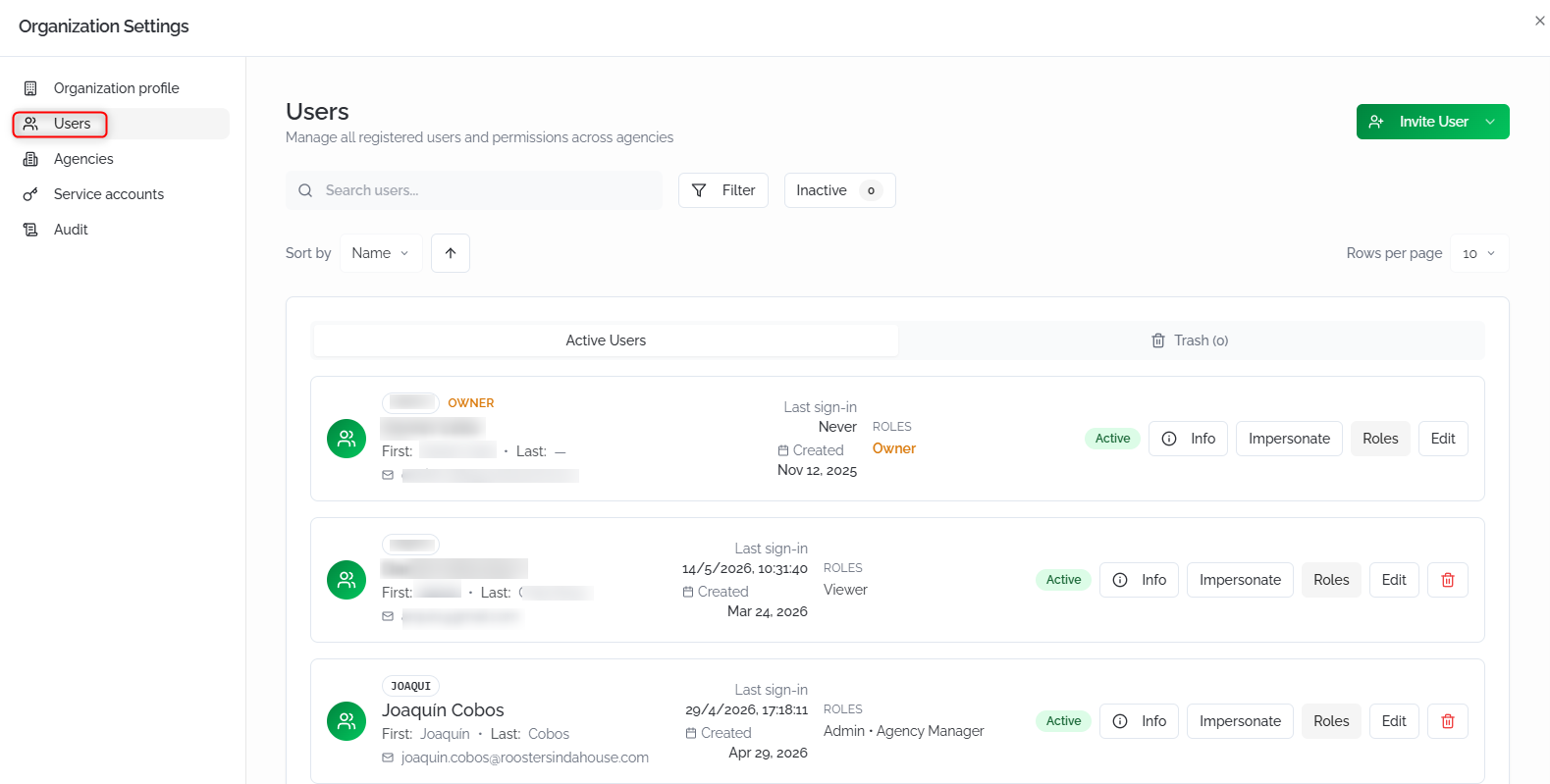Open Info for the Viewer user
The image size is (1550, 784).
pyautogui.click(x=1139, y=580)
